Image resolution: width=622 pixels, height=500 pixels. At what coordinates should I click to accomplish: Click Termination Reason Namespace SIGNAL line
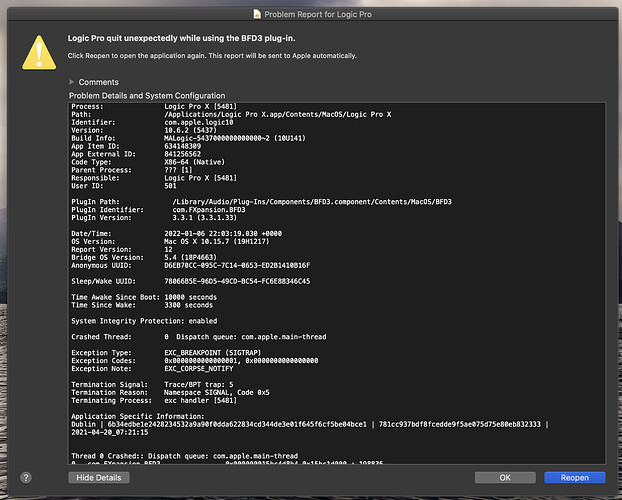click(170, 392)
